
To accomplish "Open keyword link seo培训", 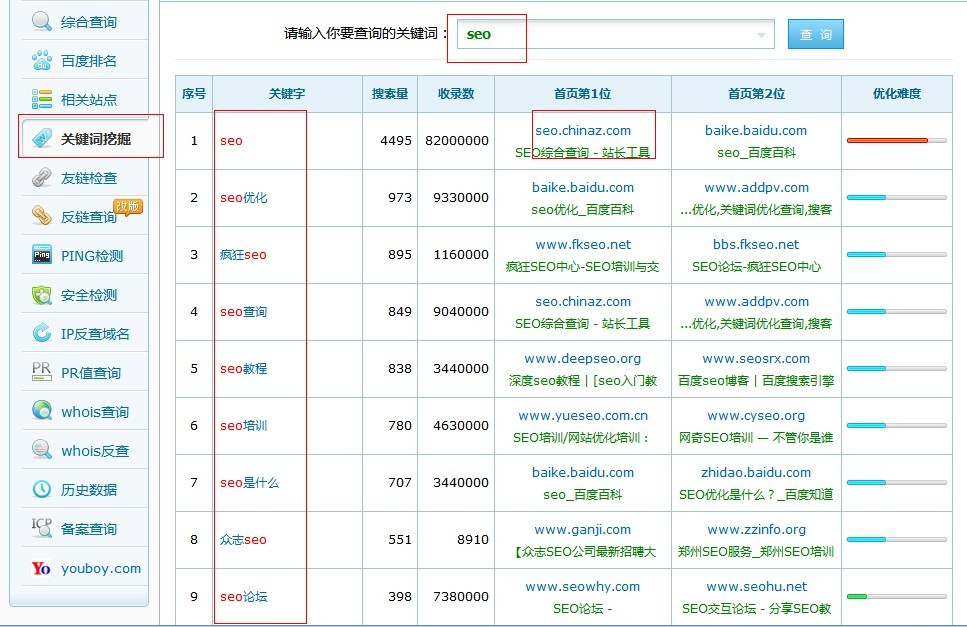I will (x=244, y=425).
